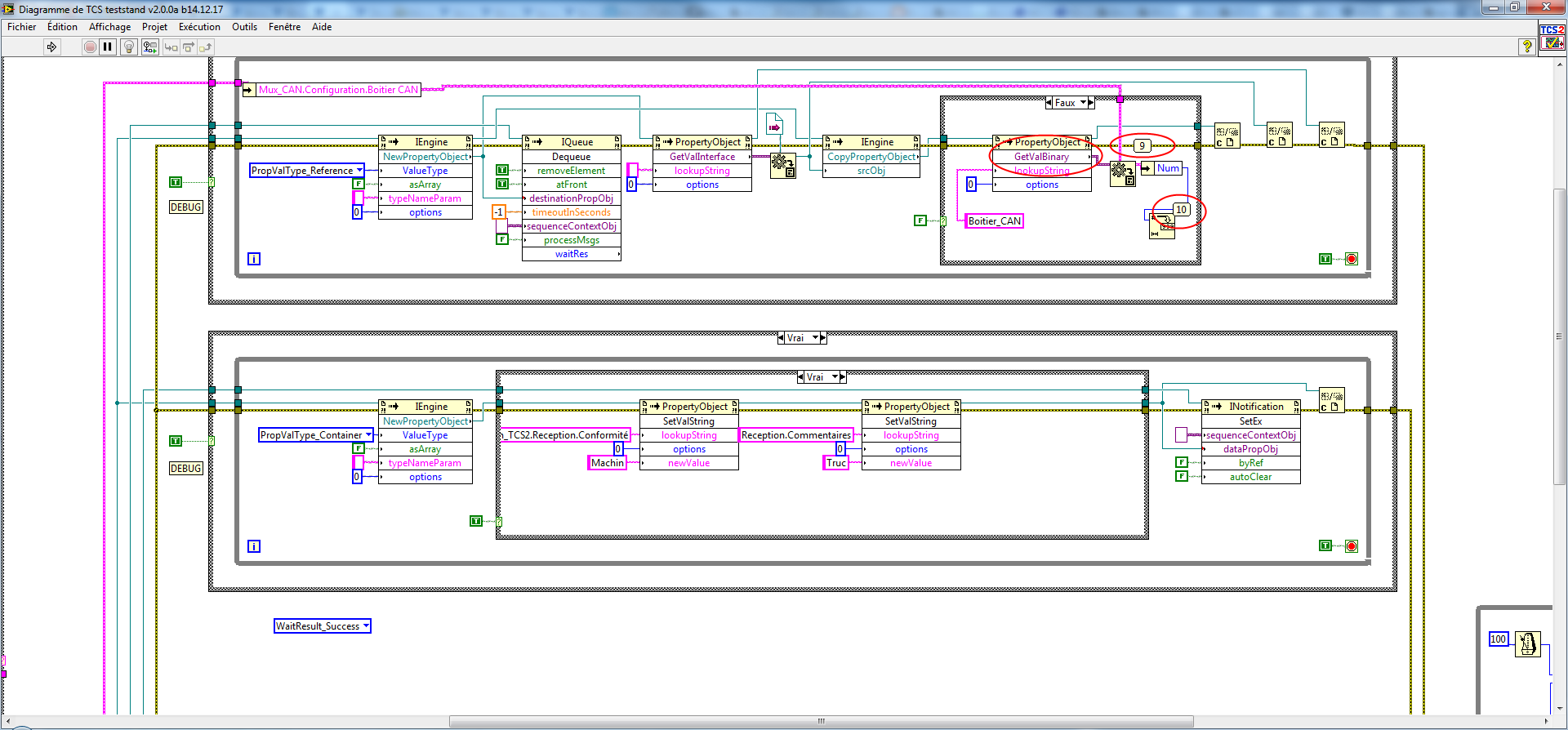Open the PropValType_Reference enum dropdown
1568x730 pixels.
359,170
